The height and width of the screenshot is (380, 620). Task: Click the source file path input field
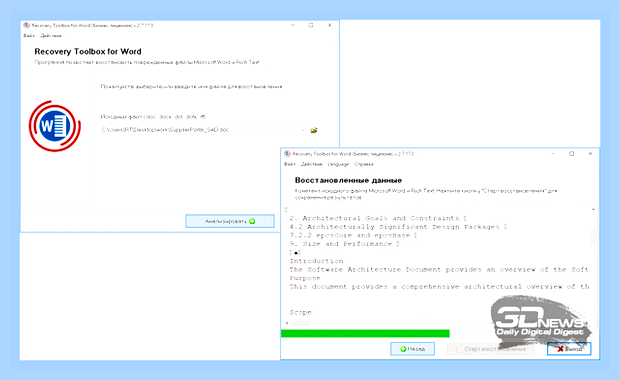203,130
